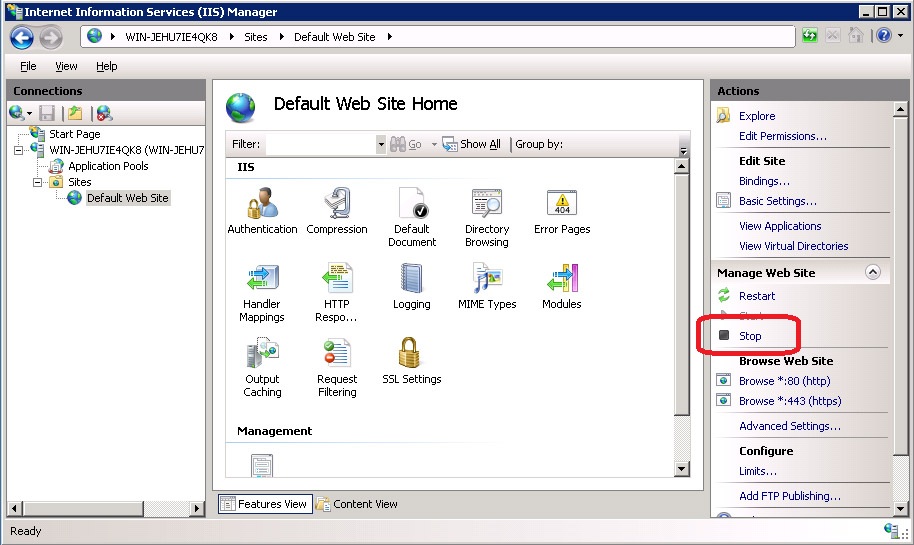This screenshot has height=545, width=914.
Task: Collapse the Manage Web Site section chevron
Action: [x=873, y=272]
